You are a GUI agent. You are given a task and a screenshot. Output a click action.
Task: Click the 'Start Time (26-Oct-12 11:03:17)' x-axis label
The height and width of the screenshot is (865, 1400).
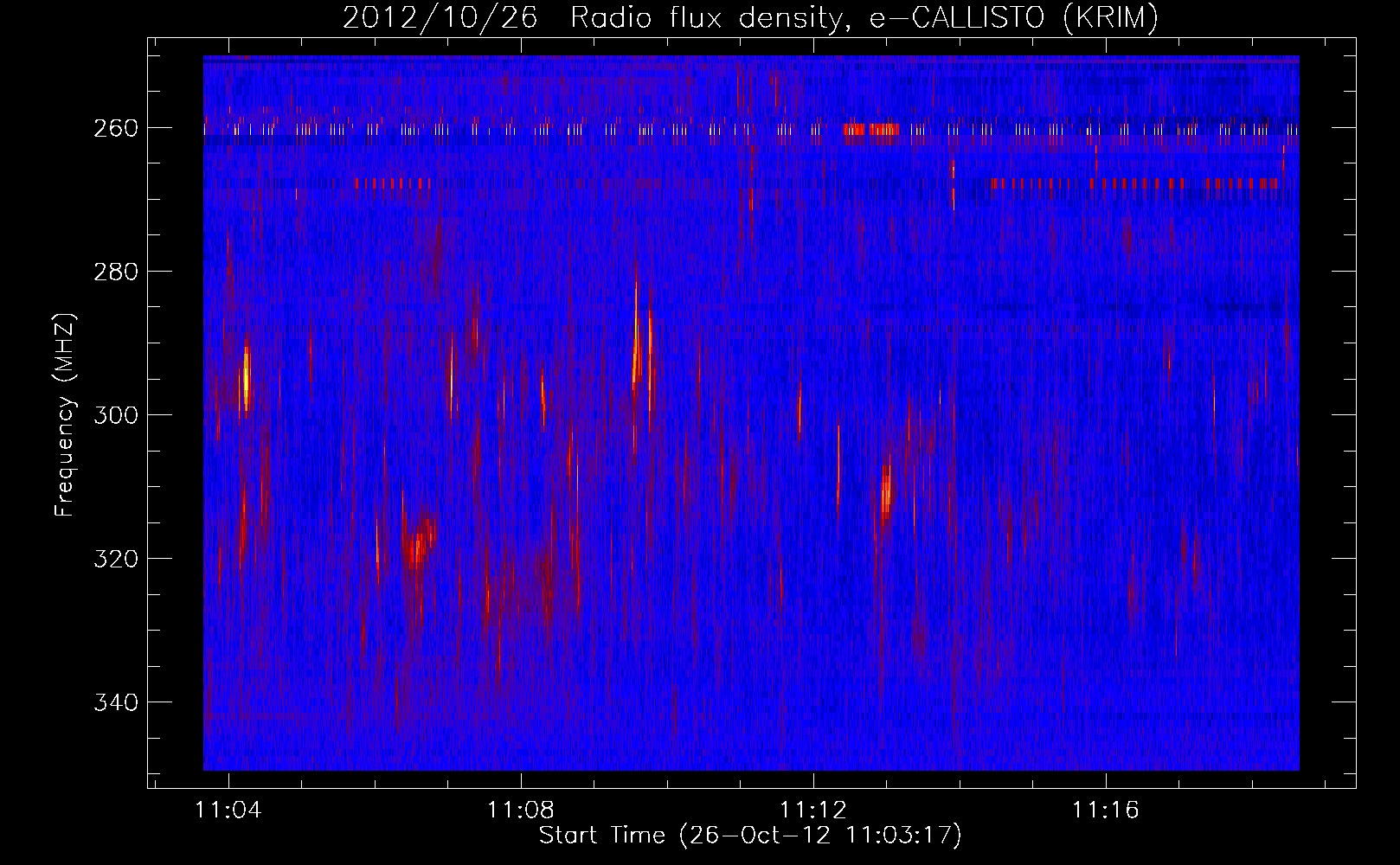(750, 836)
